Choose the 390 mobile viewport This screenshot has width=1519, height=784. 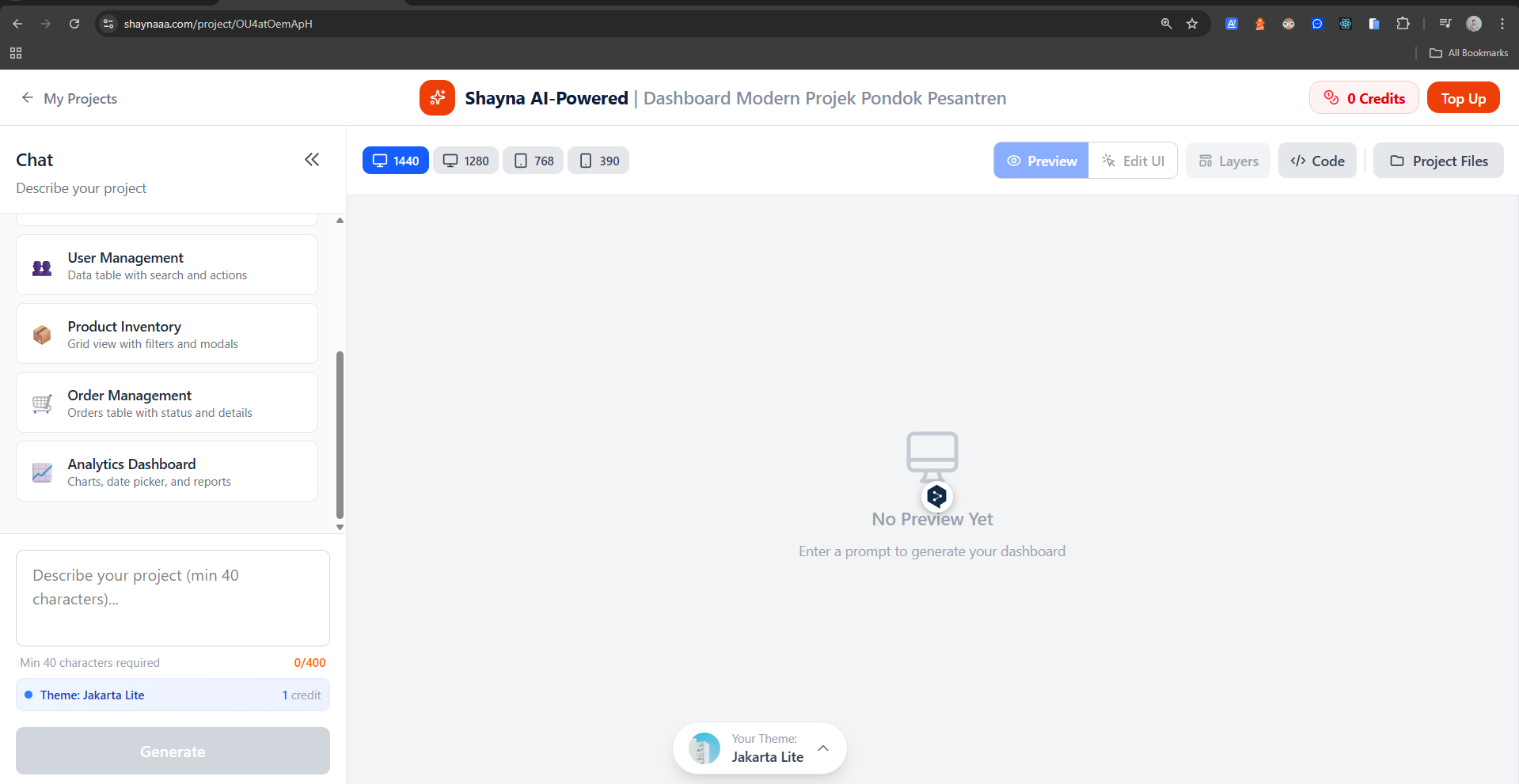[x=598, y=161]
